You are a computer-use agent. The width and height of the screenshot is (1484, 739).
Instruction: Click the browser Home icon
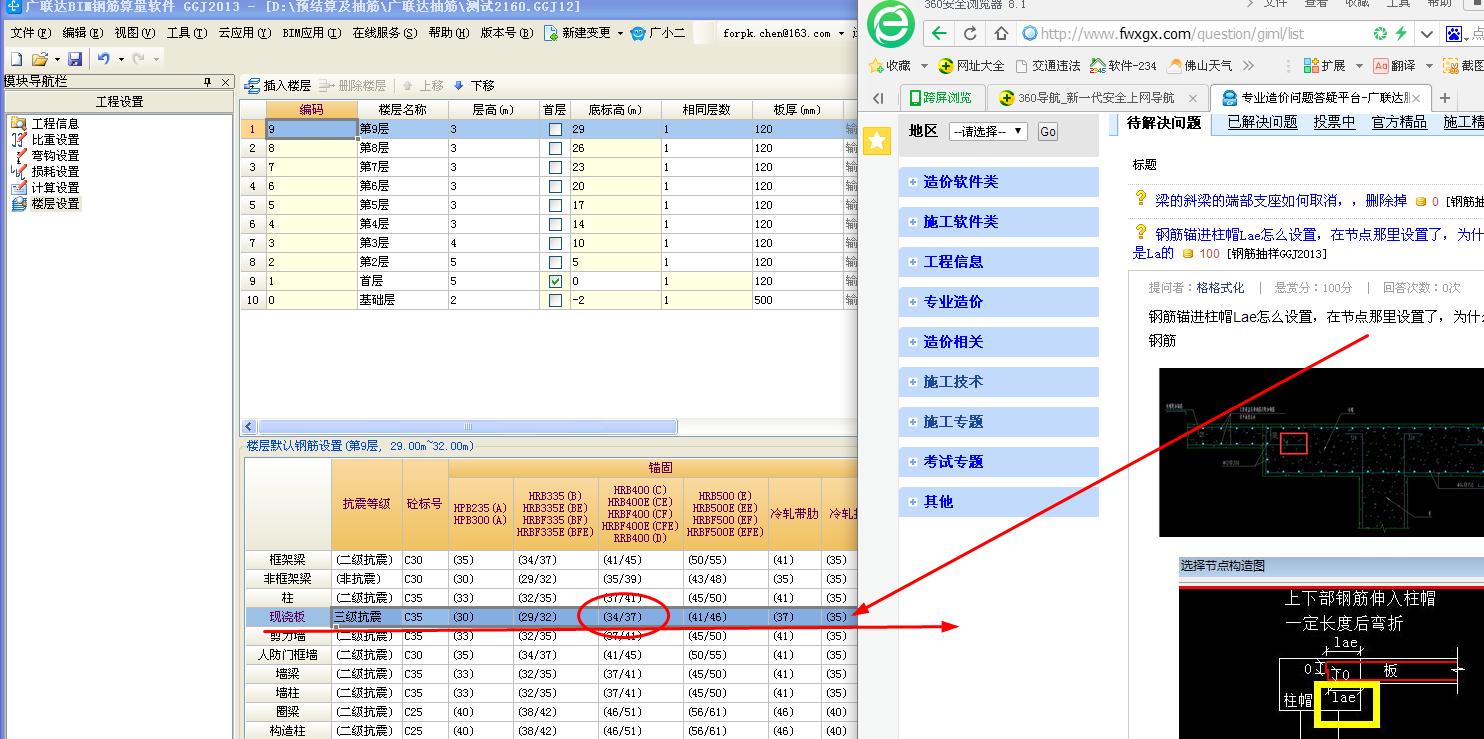coord(1000,34)
